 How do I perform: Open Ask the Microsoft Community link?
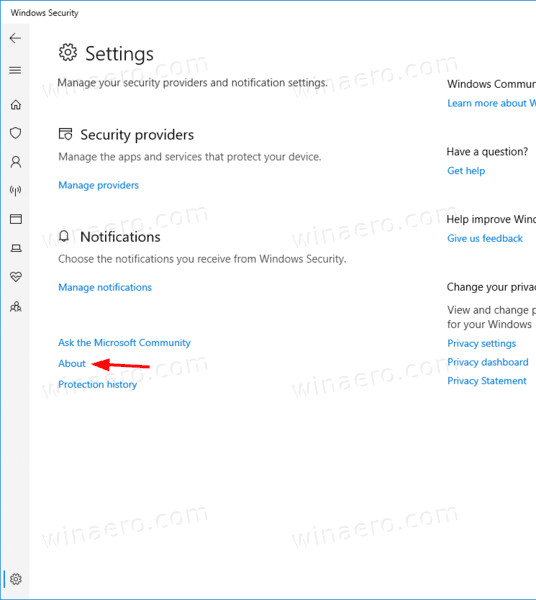click(124, 342)
